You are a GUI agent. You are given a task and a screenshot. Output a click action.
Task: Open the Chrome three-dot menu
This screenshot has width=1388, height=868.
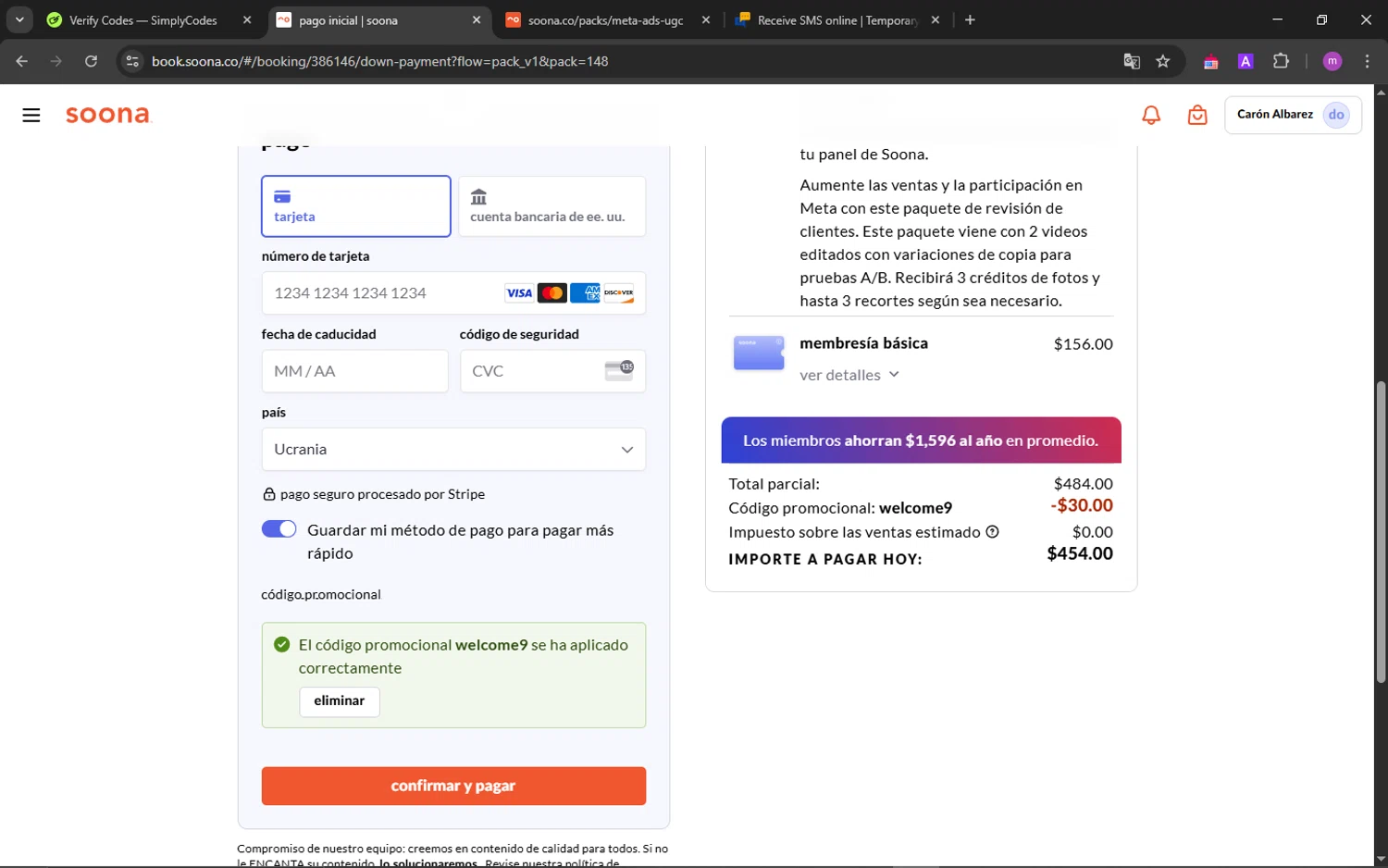point(1367,61)
